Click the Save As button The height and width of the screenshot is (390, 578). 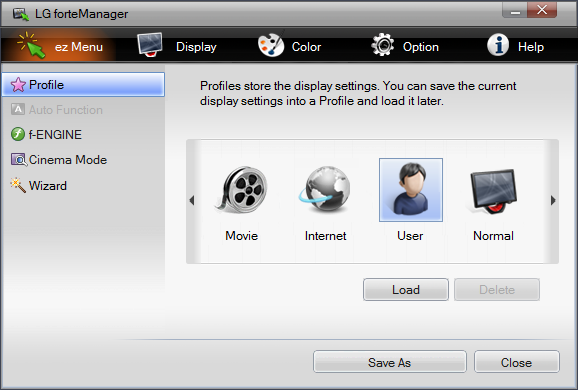click(x=390, y=362)
